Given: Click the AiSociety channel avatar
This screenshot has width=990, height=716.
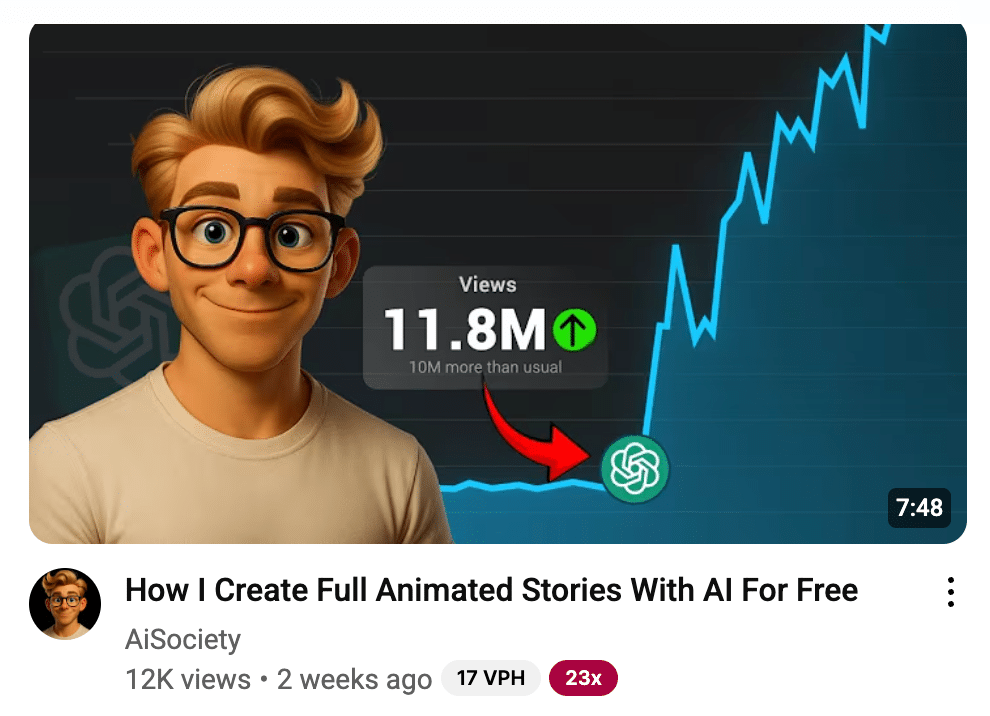Looking at the screenshot, I should click(65, 604).
